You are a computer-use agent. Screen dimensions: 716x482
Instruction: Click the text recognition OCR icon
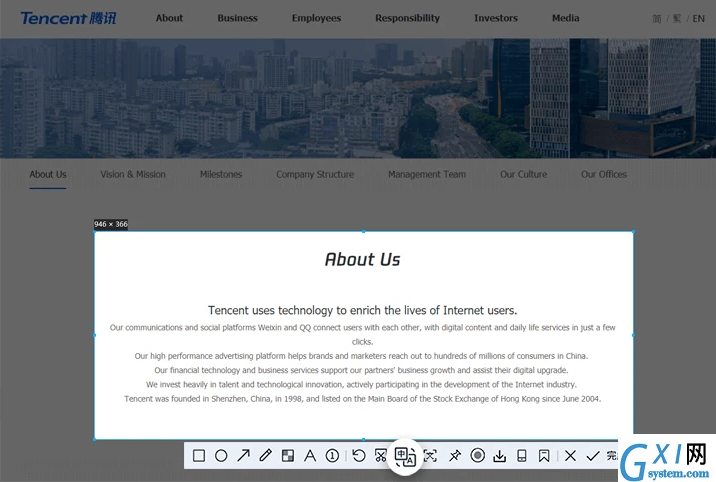(x=430, y=456)
